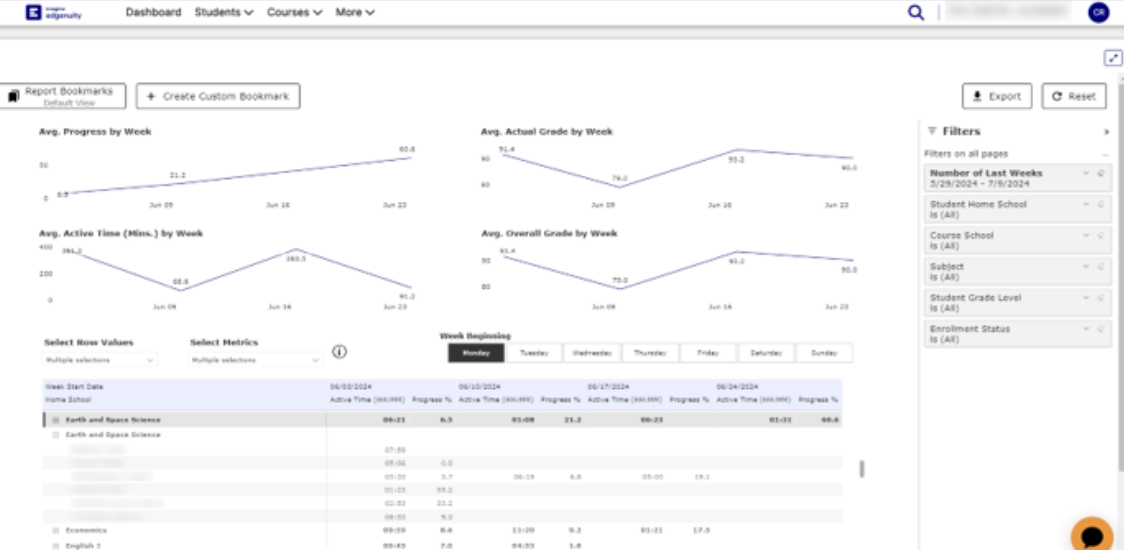Screen dimensions: 1124x550
Task: Click Create Custom Bookmark
Action: 218,96
